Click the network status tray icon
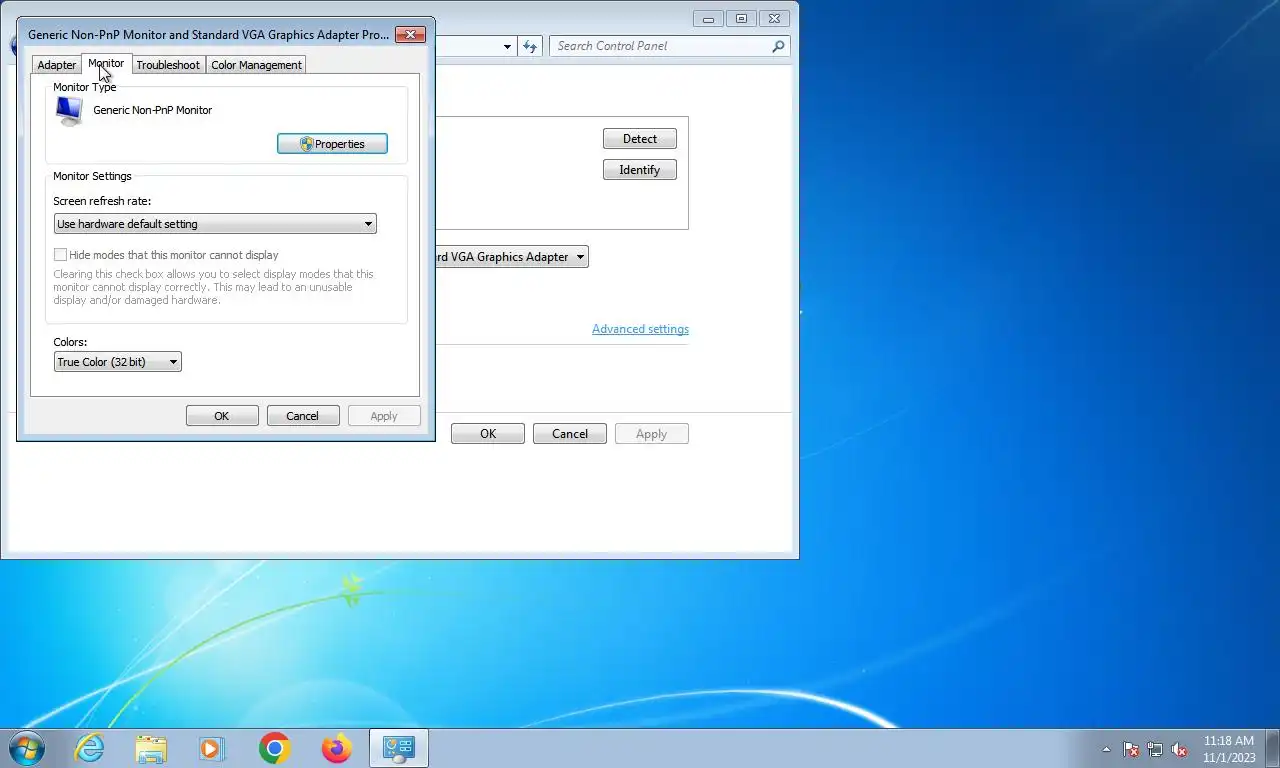The height and width of the screenshot is (768, 1280). point(1155,749)
